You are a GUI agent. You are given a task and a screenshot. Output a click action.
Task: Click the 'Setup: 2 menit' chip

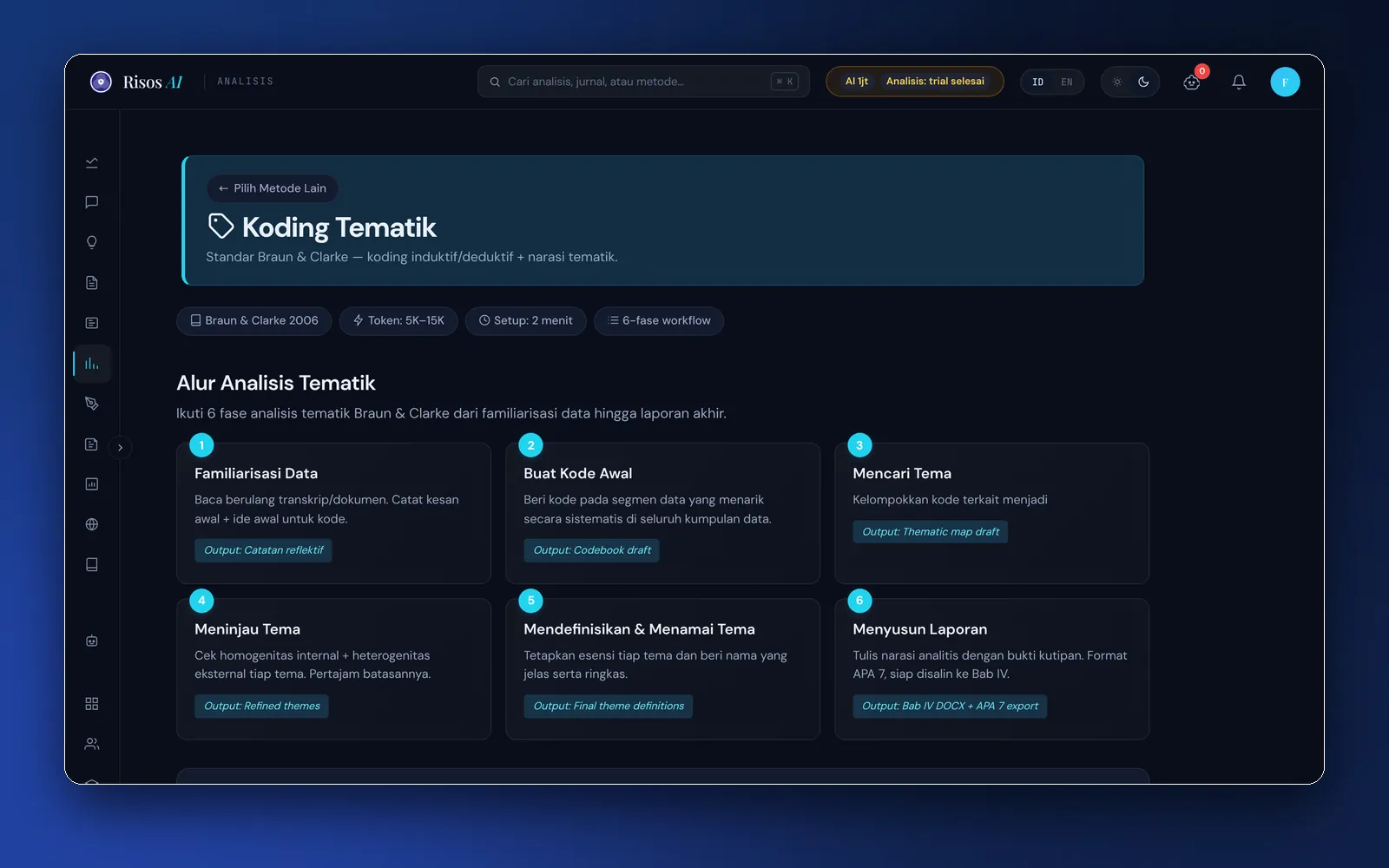[x=526, y=320]
